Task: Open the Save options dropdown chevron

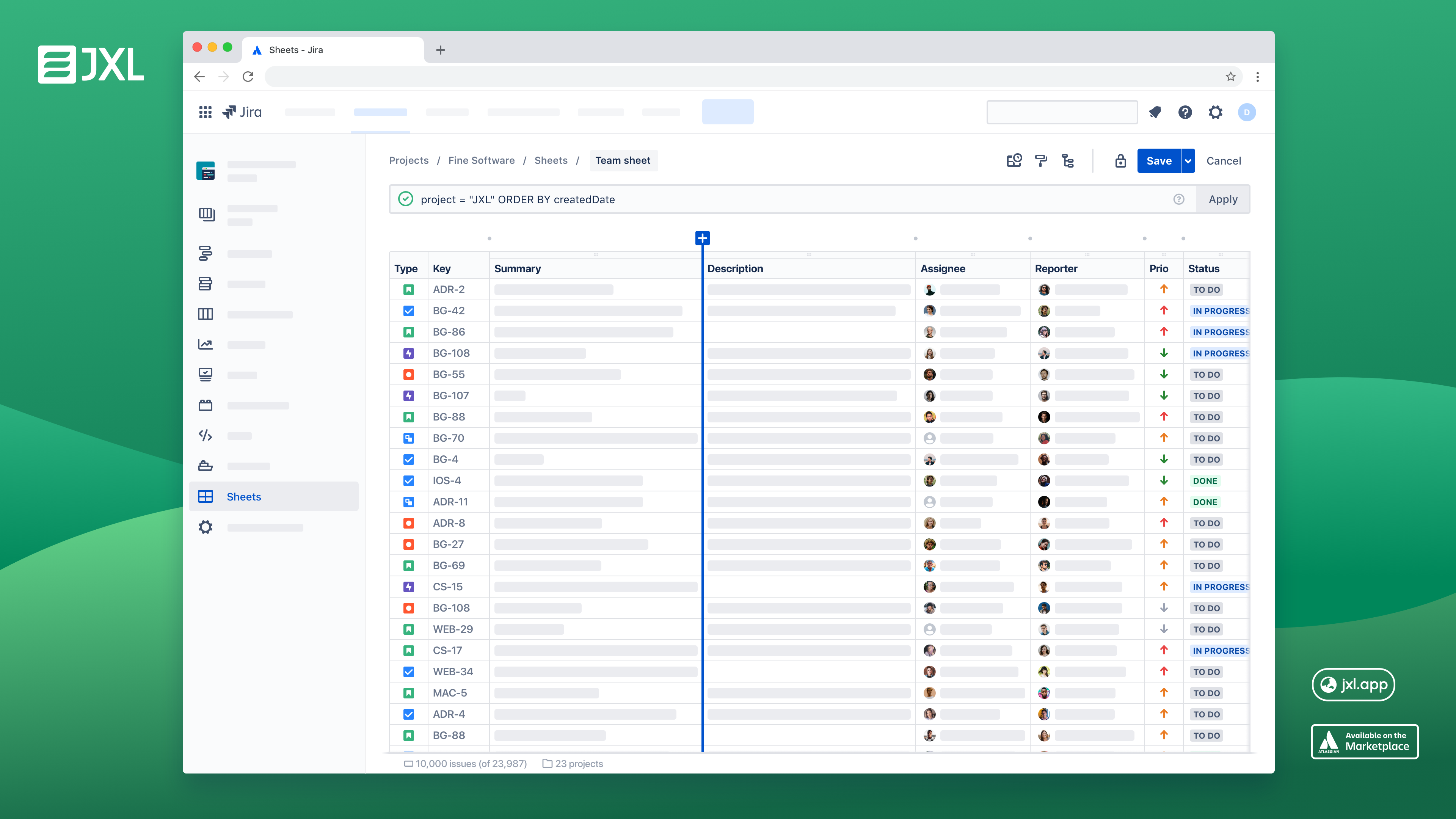Action: coord(1188,160)
